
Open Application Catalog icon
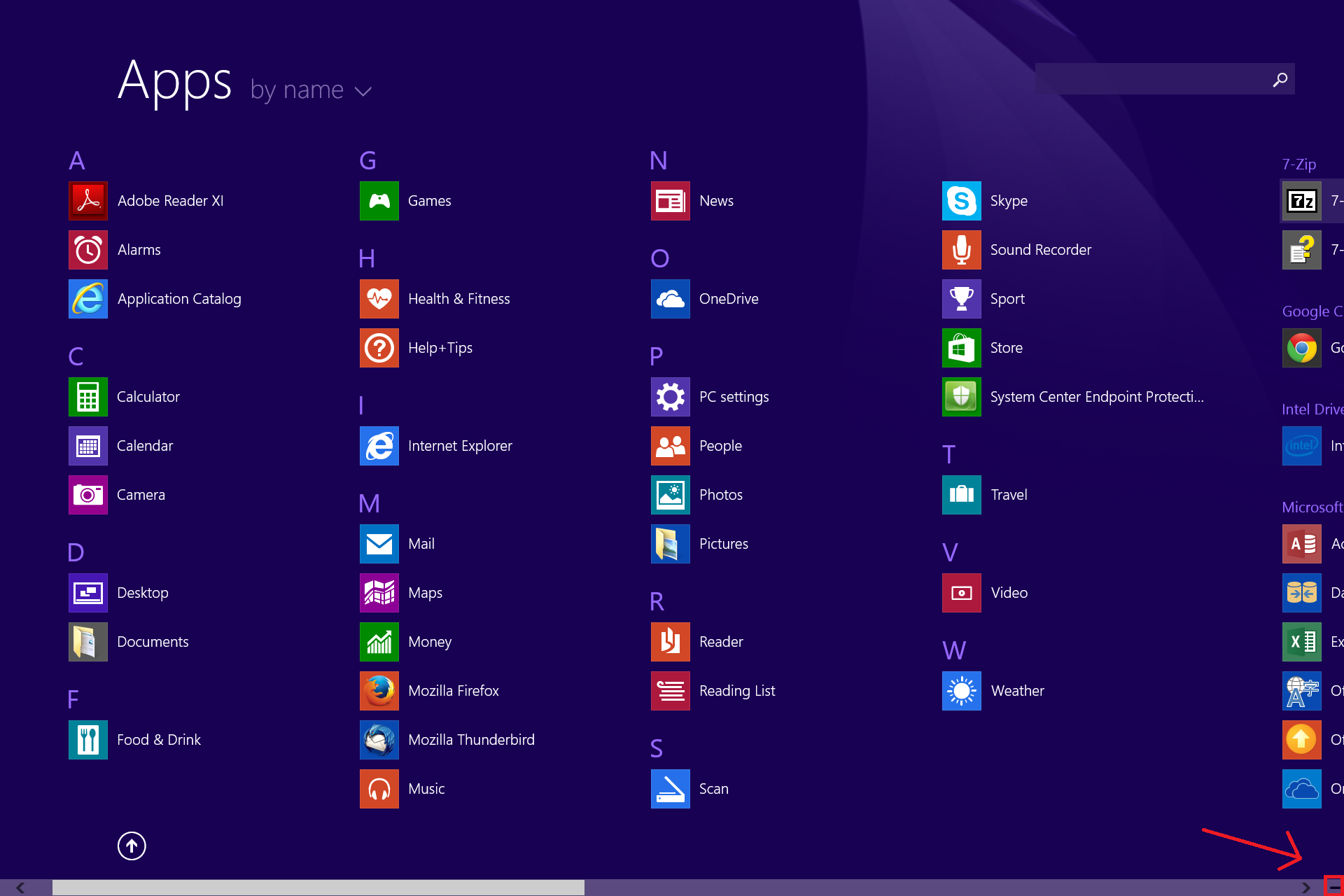(88, 299)
